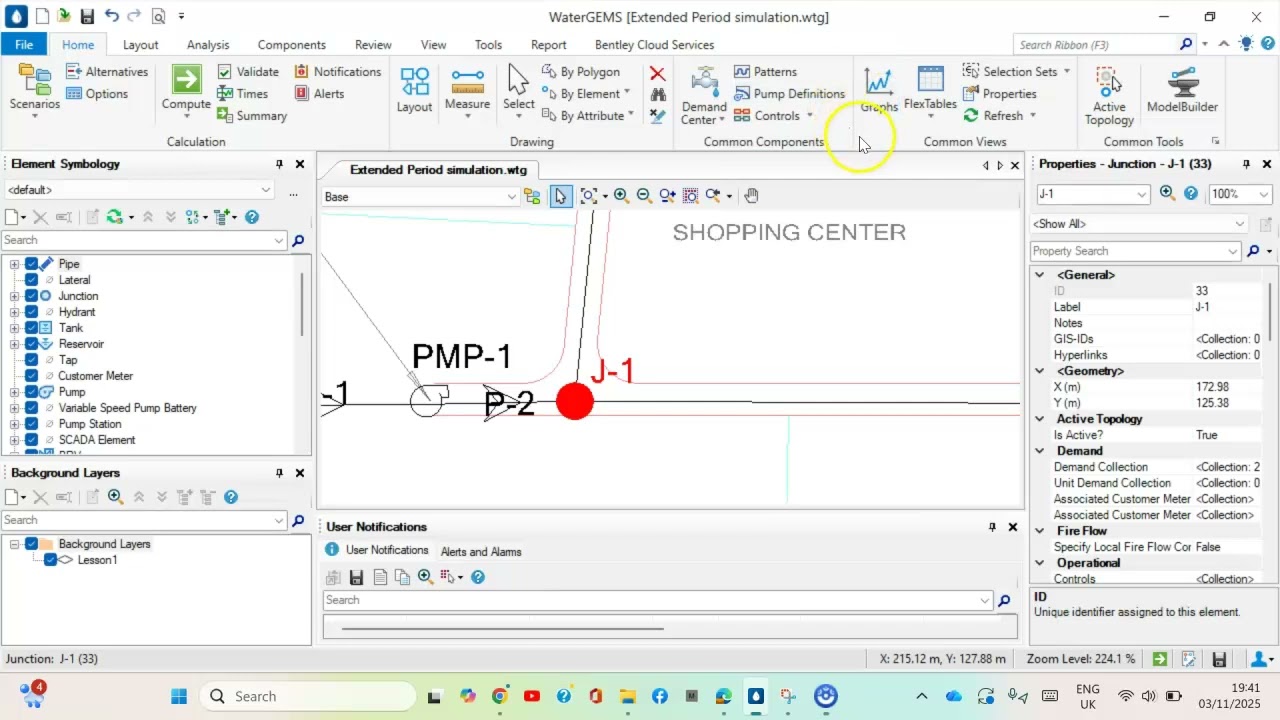Select the Layout drawing tool
Viewport: 1280px width, 720px height.
(x=414, y=90)
